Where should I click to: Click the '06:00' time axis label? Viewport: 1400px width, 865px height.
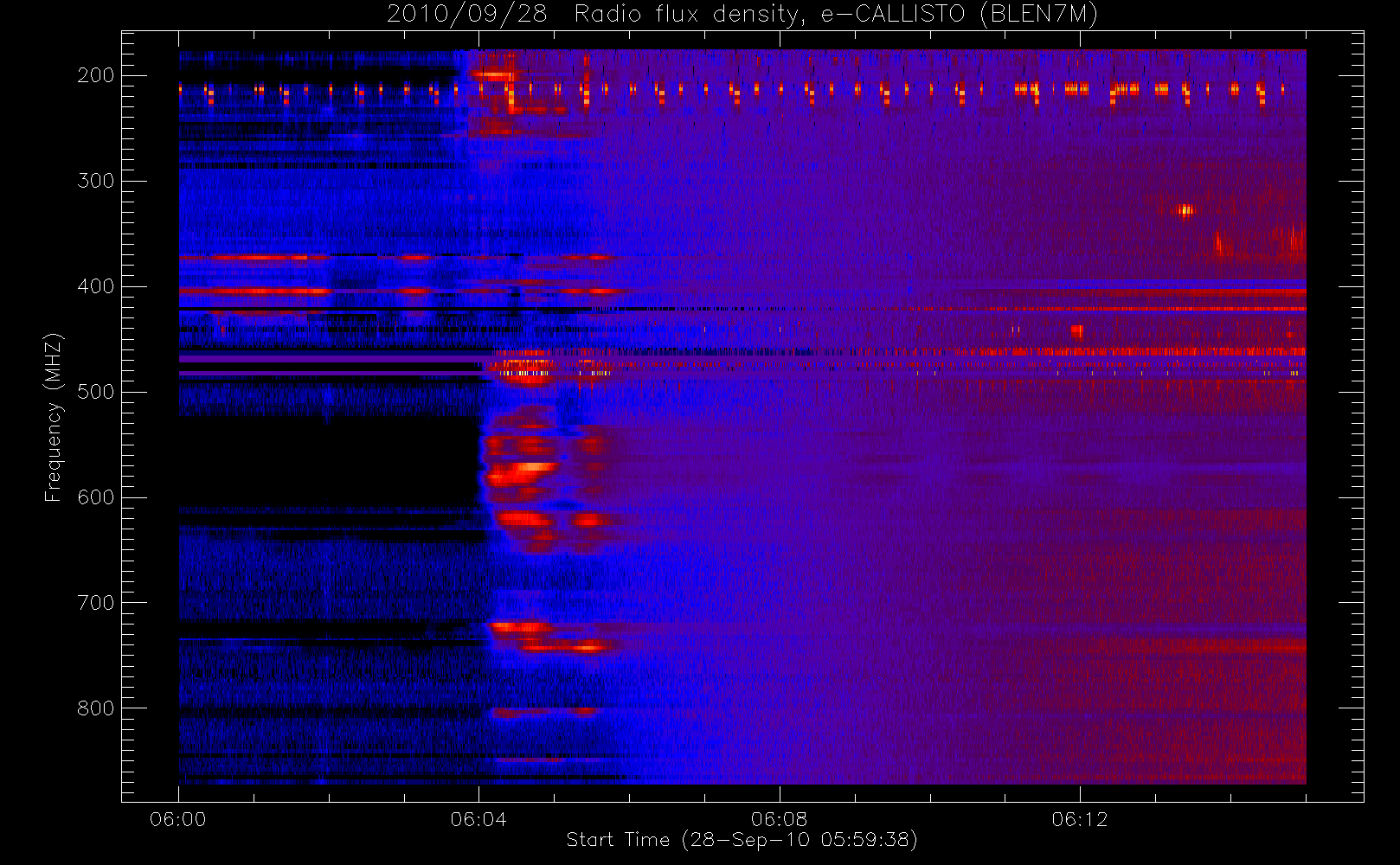point(178,819)
